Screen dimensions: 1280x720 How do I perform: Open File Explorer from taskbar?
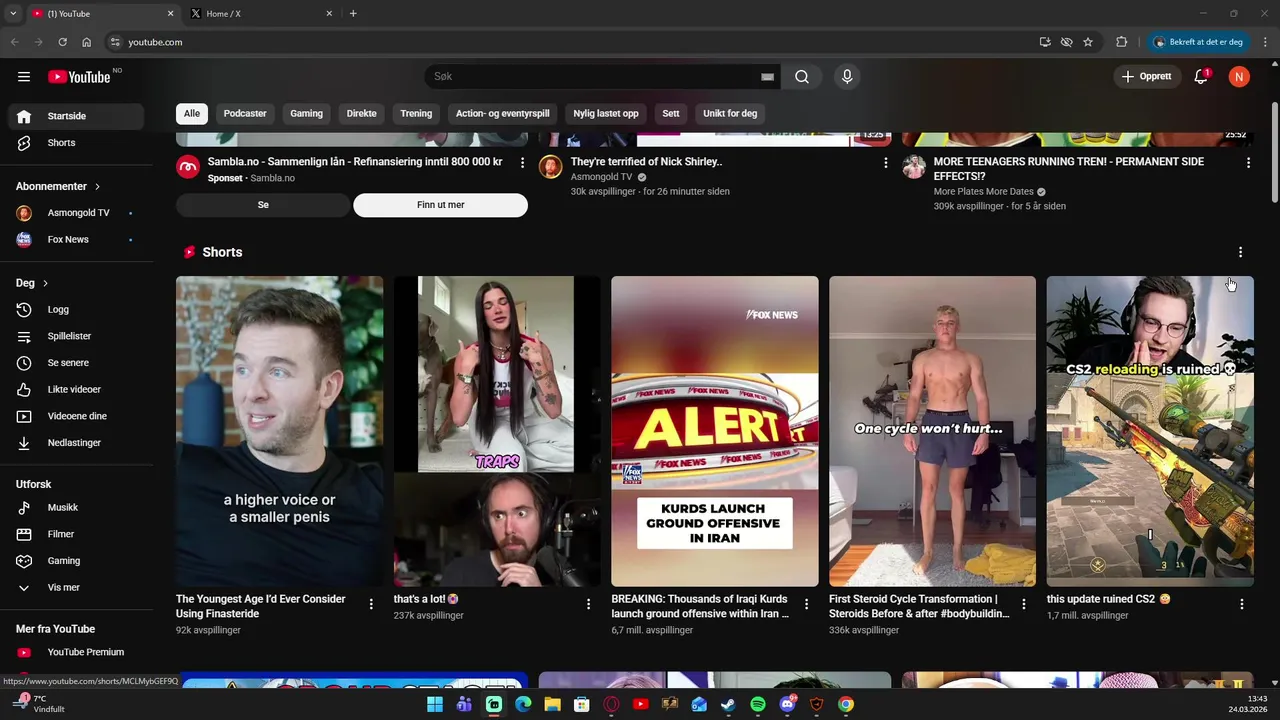click(x=552, y=704)
